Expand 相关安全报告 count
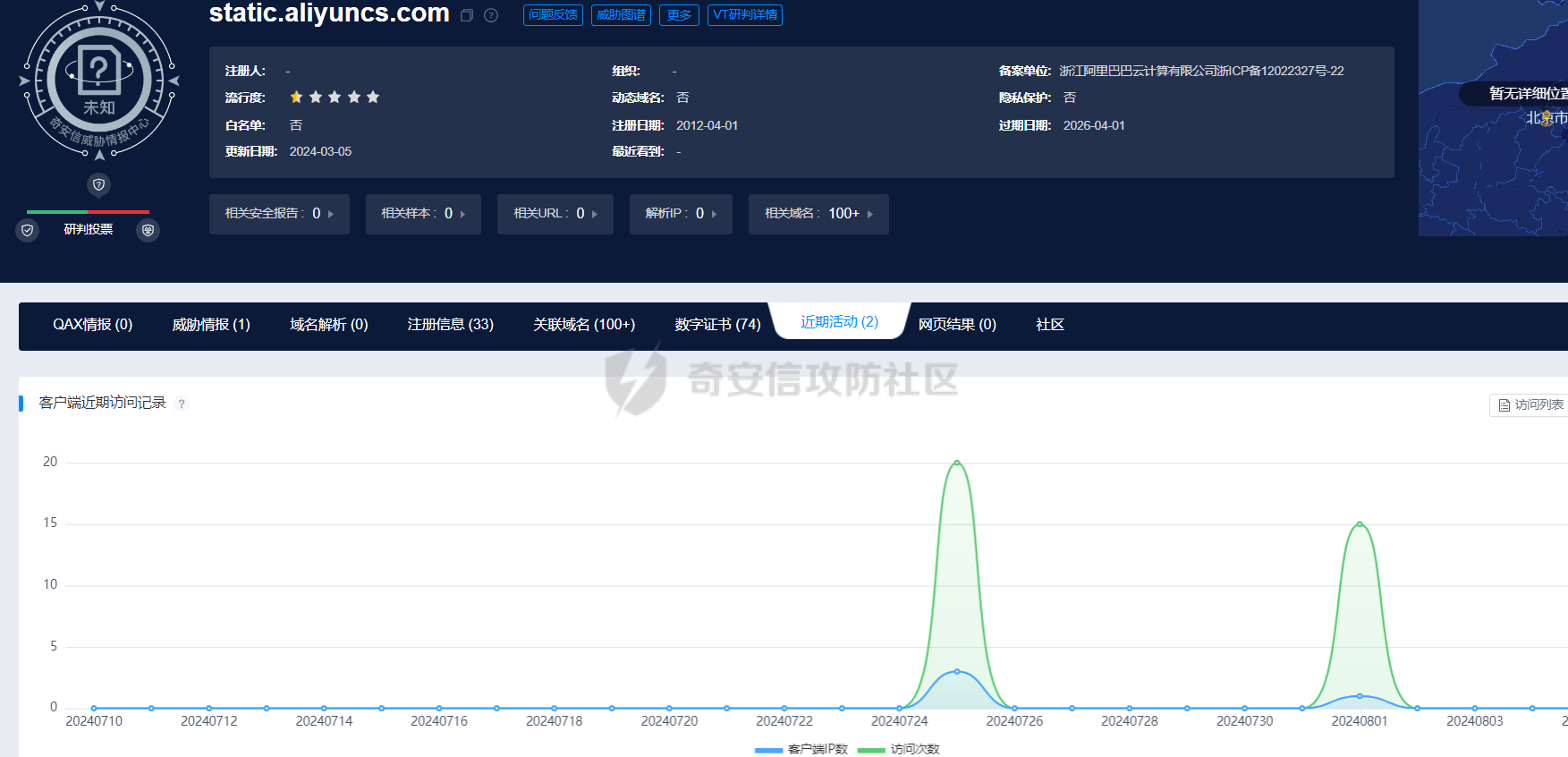Screen dimensions: 1568x757 [x=279, y=214]
